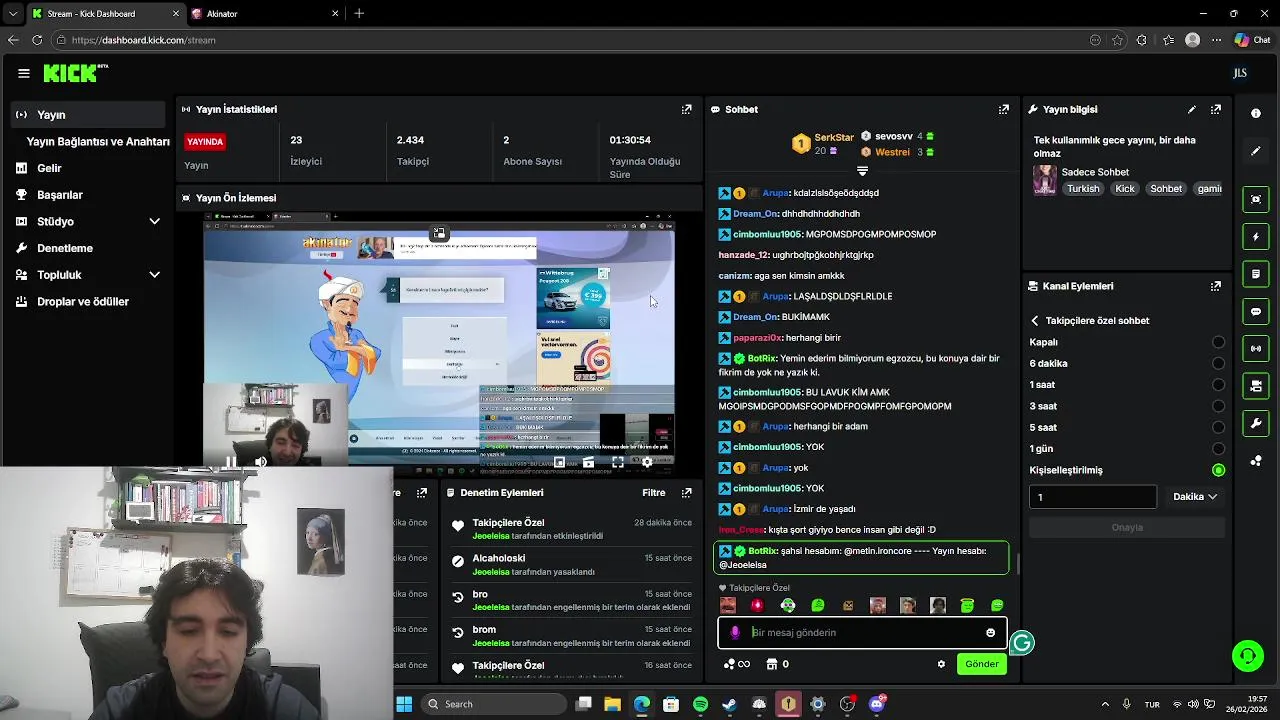Image resolution: width=1280 pixels, height=720 pixels.
Task: Toggle the camera channel actions widget in the right sidebar
Action: pos(1256,386)
